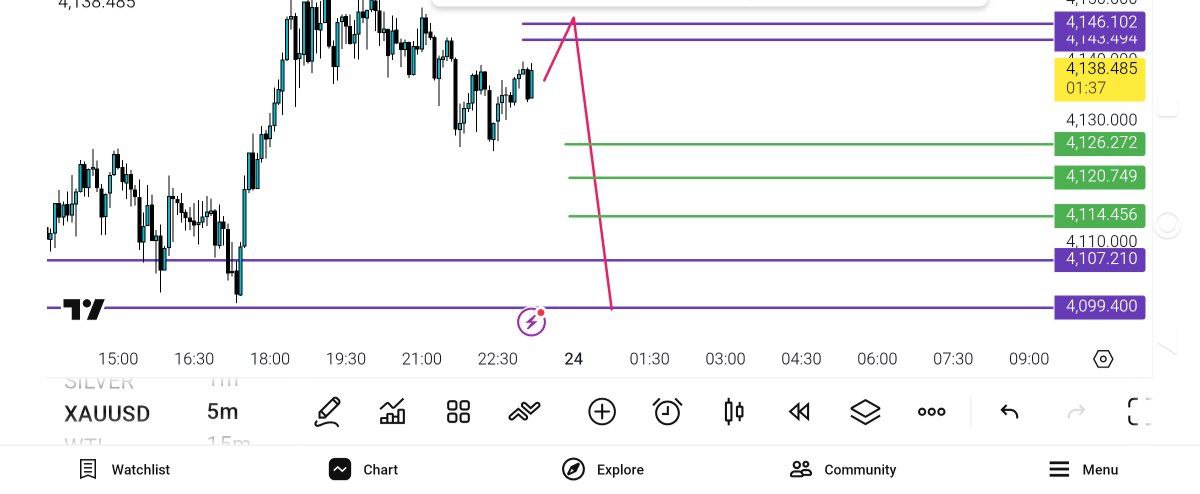
Task: Open the object tree layers icon
Action: coord(865,412)
